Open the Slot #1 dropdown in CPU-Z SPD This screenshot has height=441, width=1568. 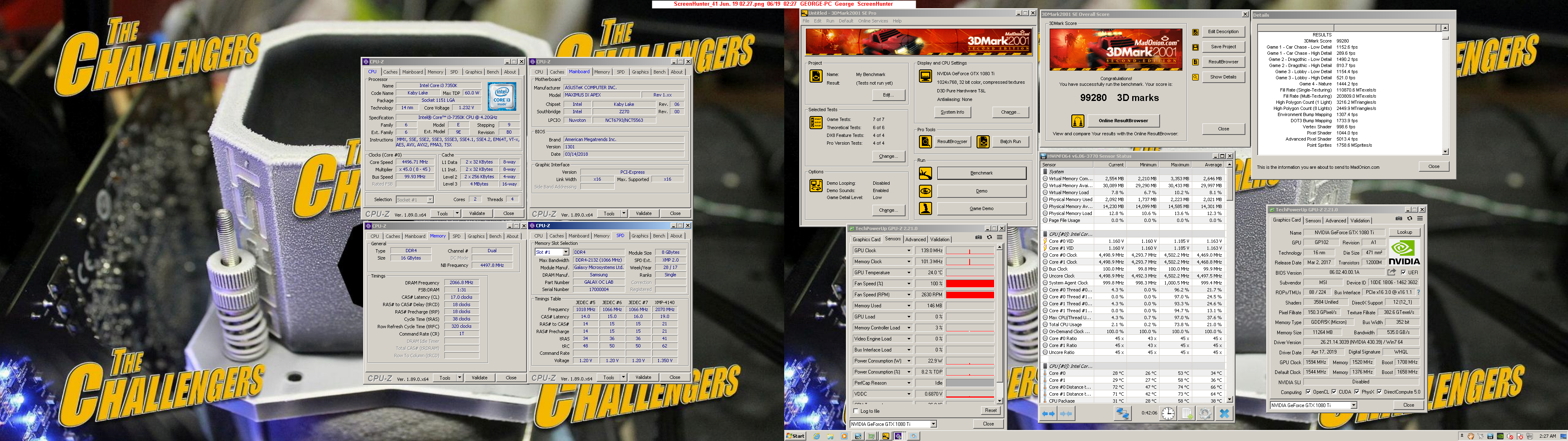coord(565,252)
